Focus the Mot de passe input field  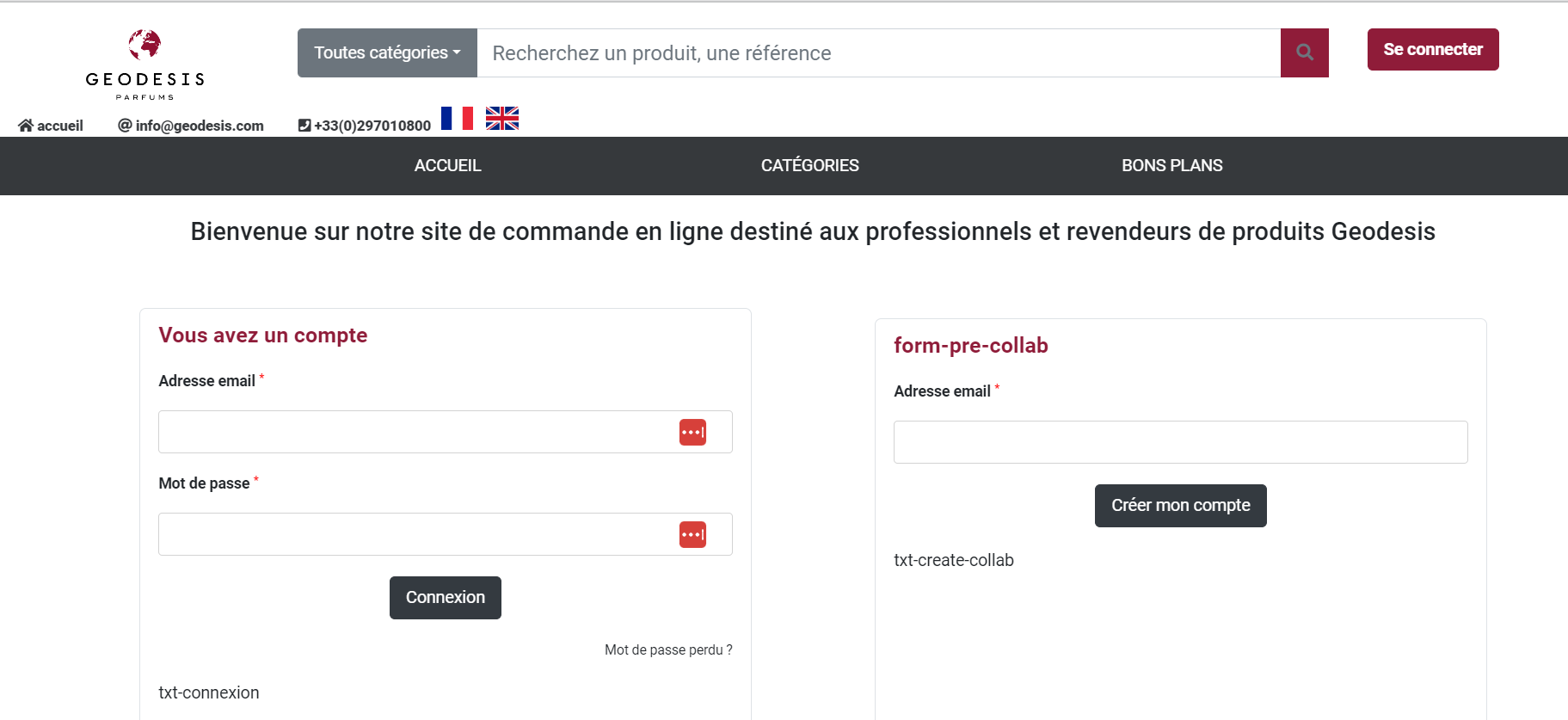413,534
